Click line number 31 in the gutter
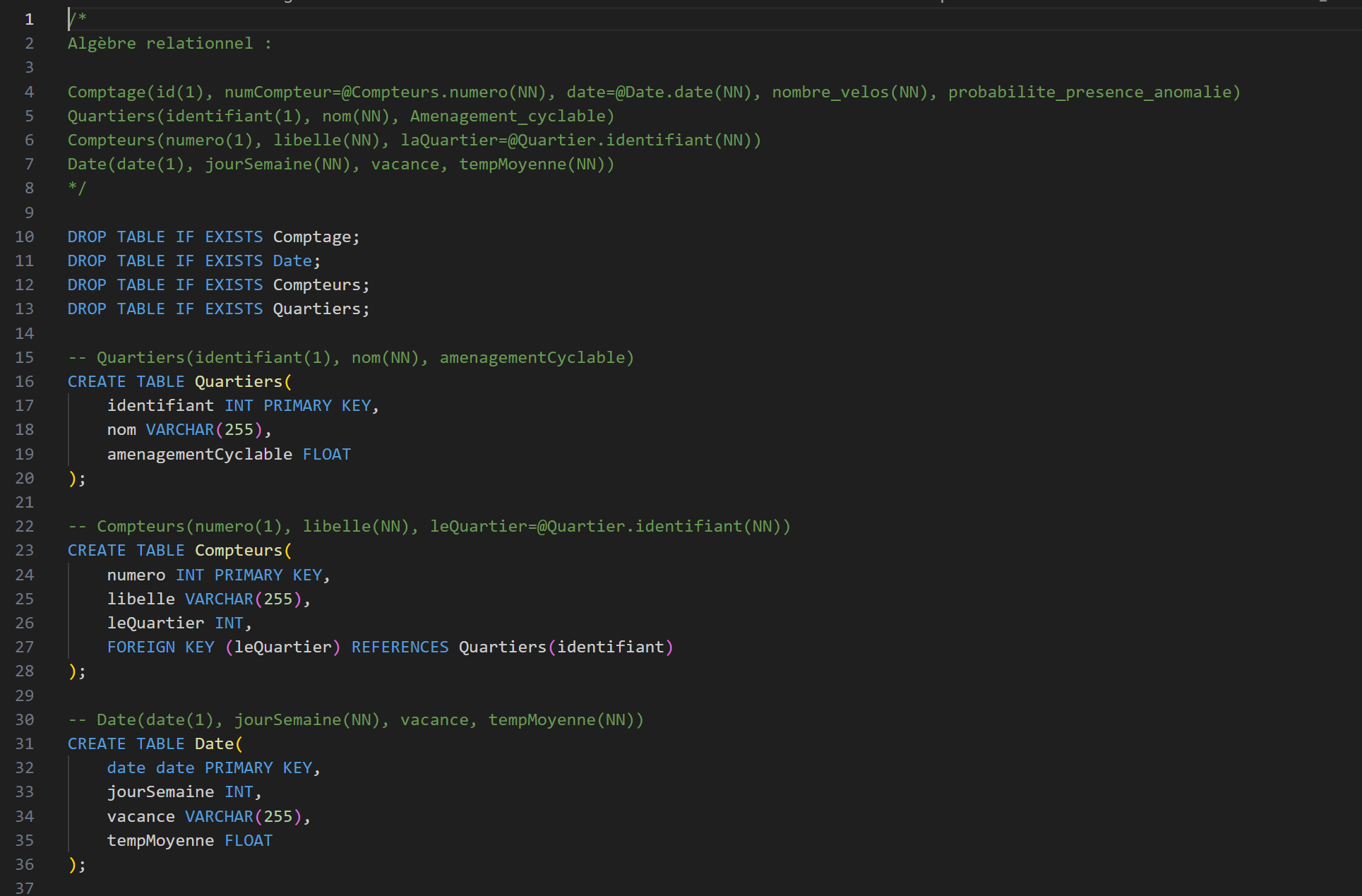 (25, 743)
